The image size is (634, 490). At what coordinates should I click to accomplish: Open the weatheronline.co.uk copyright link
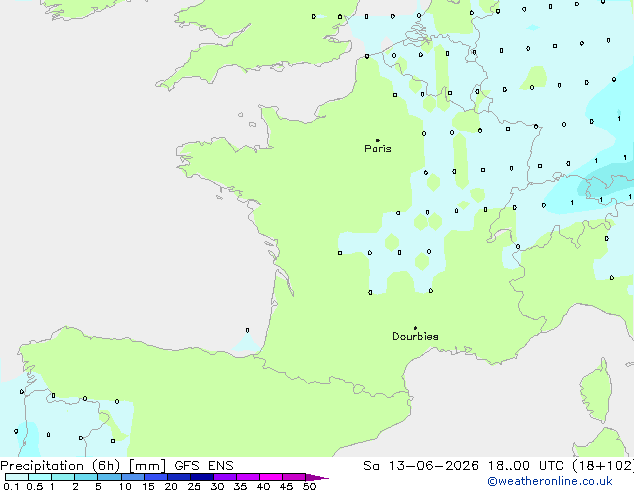pyautogui.click(x=550, y=481)
